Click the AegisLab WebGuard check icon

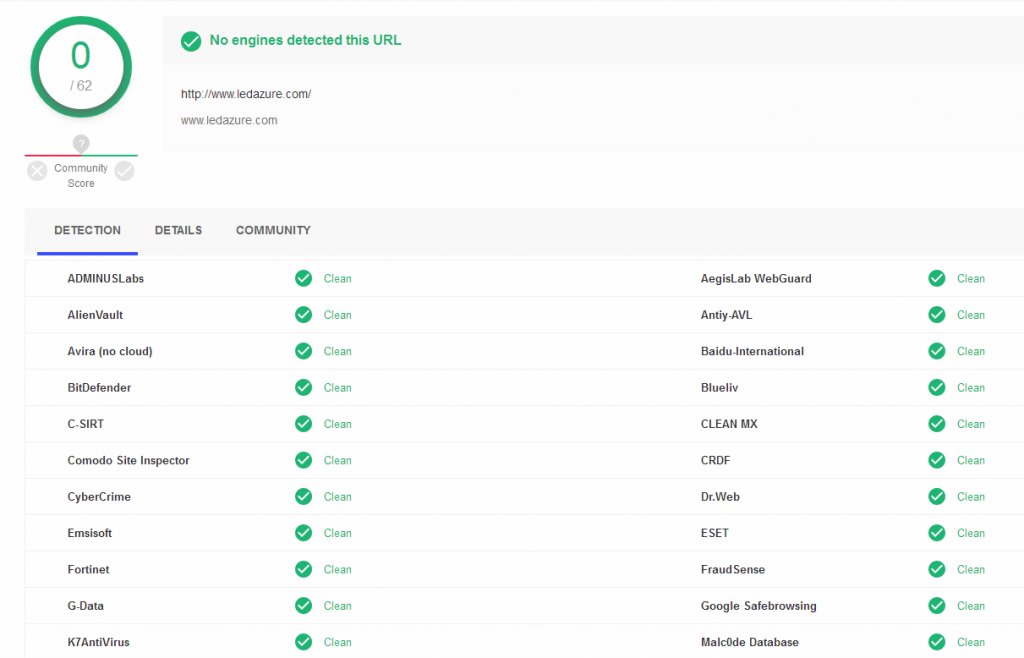(x=937, y=279)
